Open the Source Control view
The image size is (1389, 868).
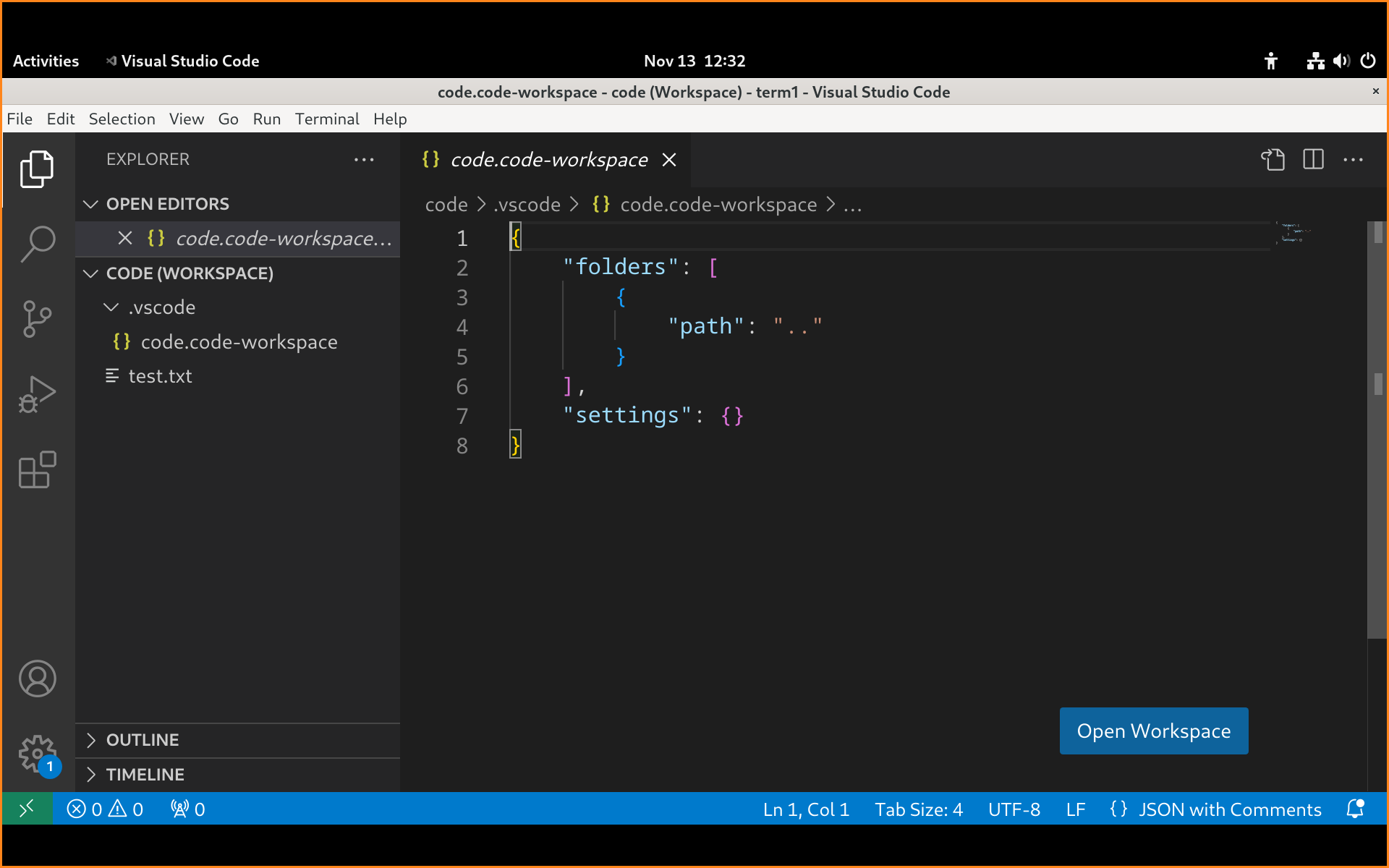coord(38,319)
